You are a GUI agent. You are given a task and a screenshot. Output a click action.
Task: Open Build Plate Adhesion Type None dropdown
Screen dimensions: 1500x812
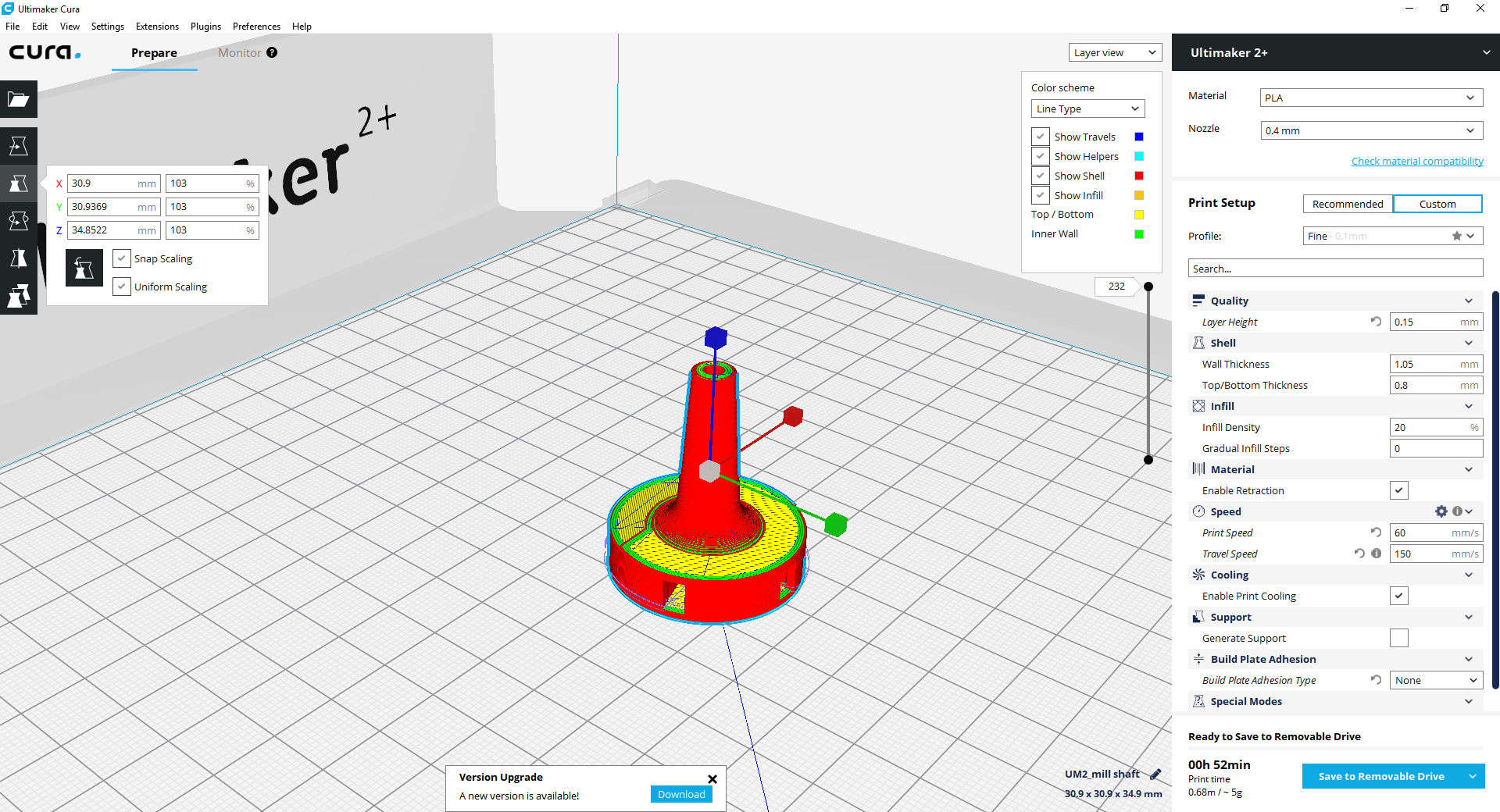click(1436, 680)
